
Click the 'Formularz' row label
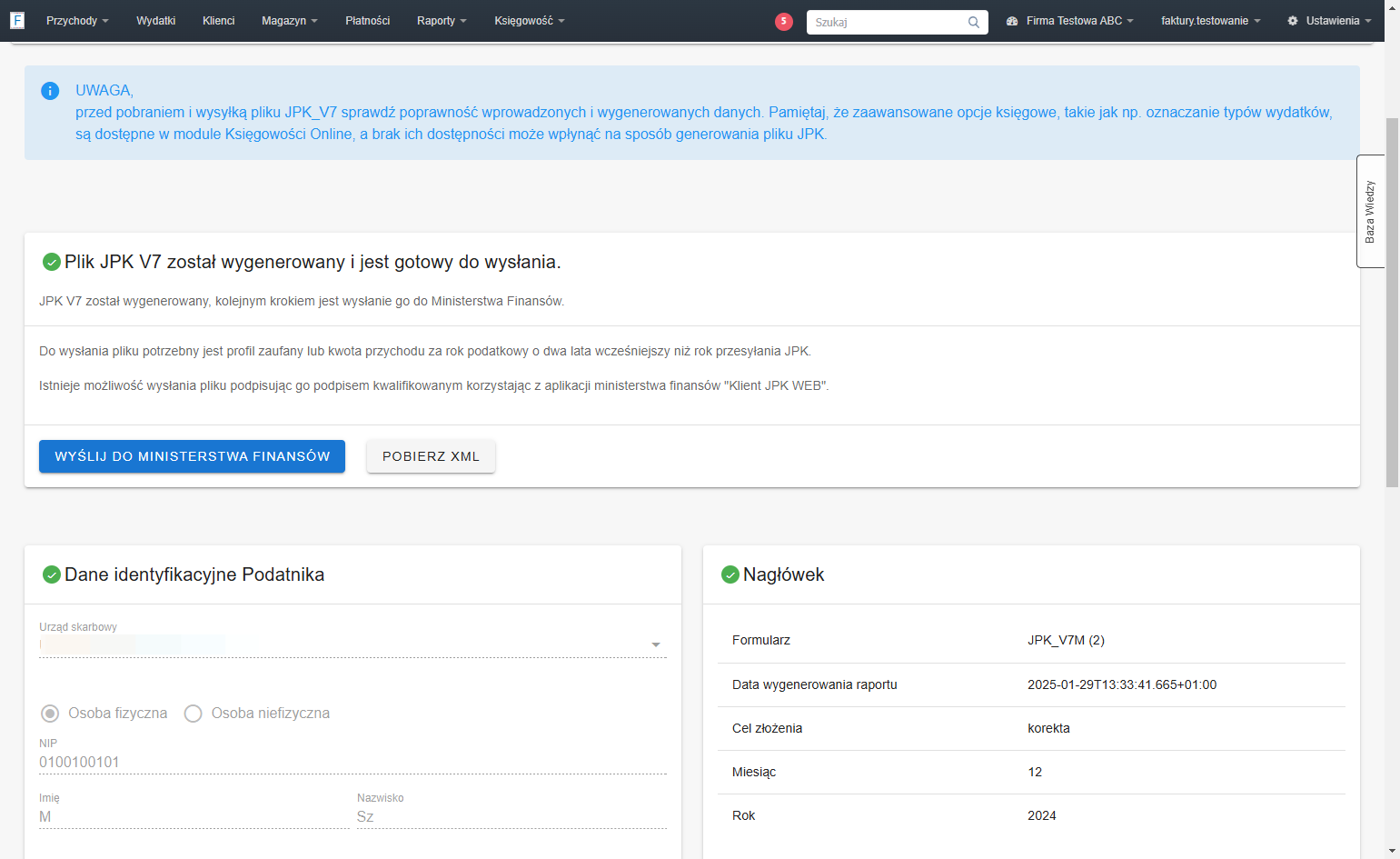point(761,641)
